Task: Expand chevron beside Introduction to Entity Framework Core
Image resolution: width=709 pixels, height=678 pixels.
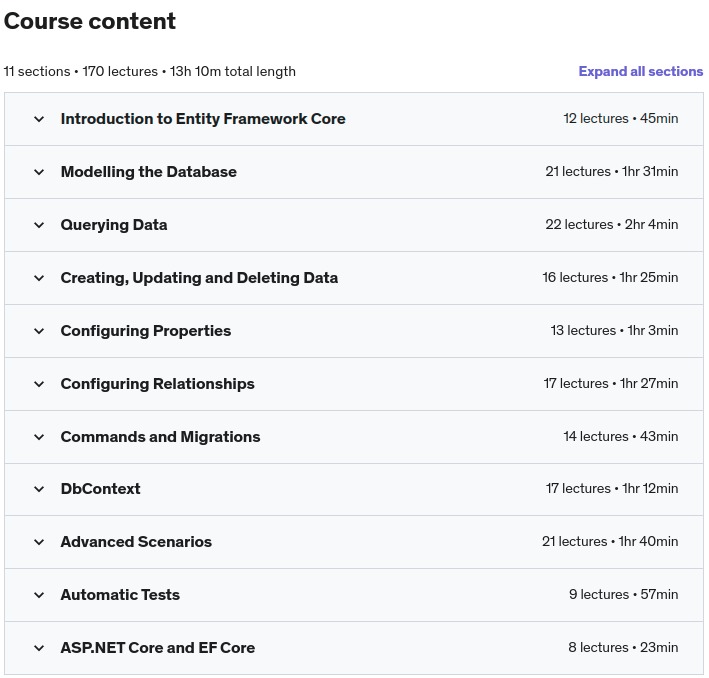Action: 39,119
